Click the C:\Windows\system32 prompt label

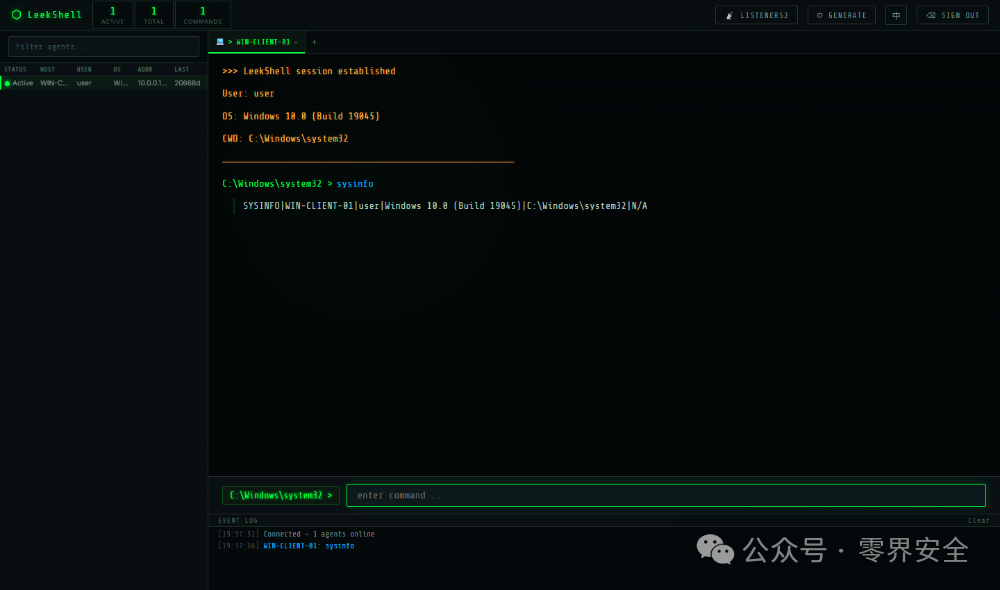point(281,496)
